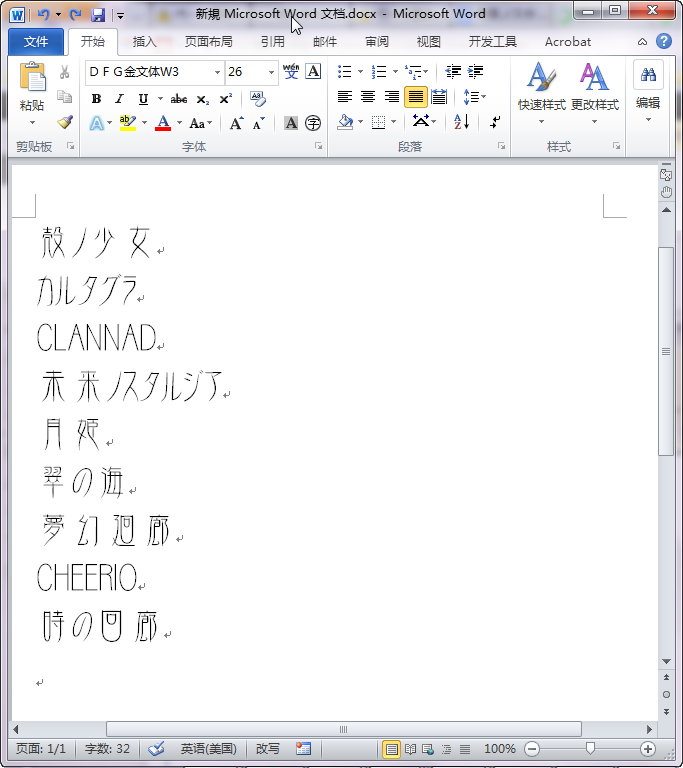Image resolution: width=683 pixels, height=768 pixels.
Task: Switch to the 页面布局 tab
Action: click(x=209, y=42)
